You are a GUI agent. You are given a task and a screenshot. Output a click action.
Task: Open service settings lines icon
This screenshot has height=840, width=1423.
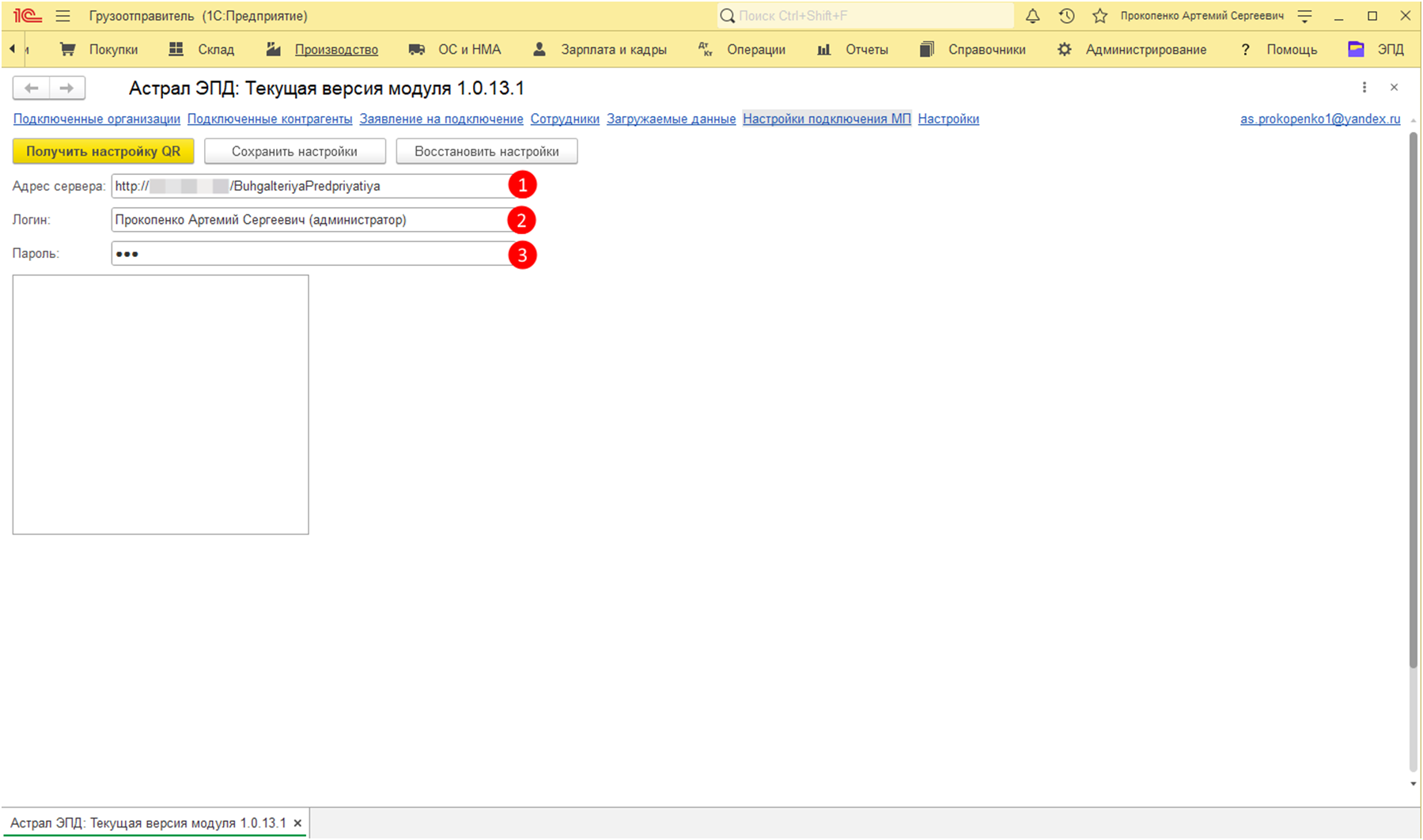point(1305,16)
